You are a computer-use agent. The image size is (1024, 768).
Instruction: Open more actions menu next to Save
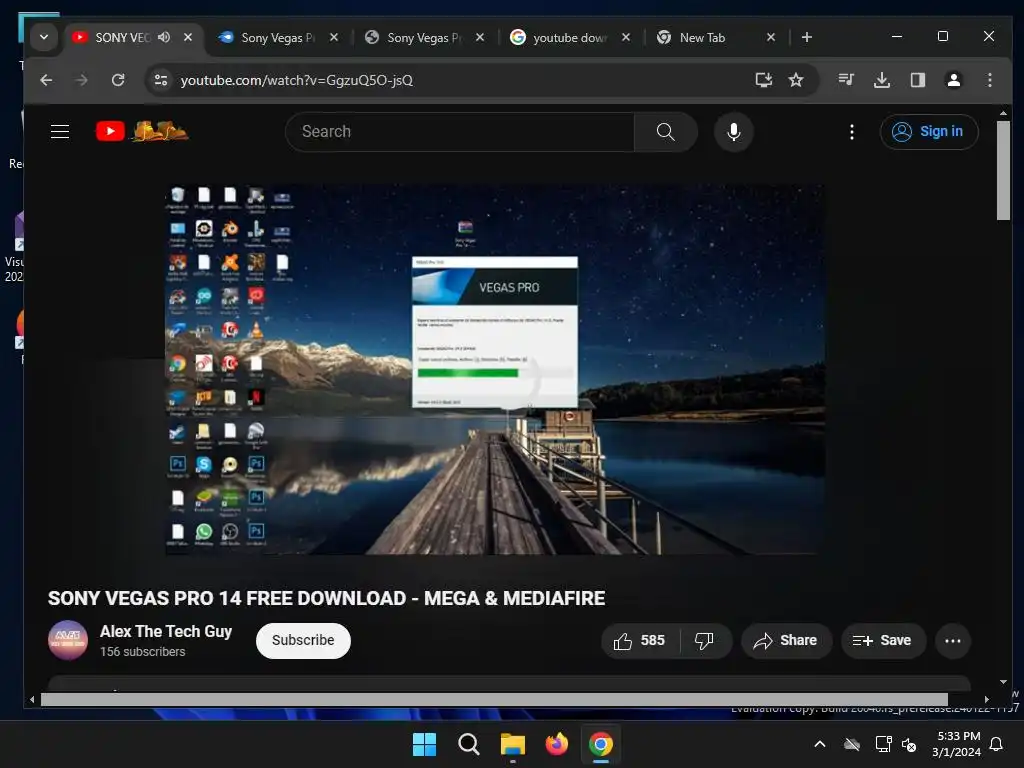[x=953, y=641]
